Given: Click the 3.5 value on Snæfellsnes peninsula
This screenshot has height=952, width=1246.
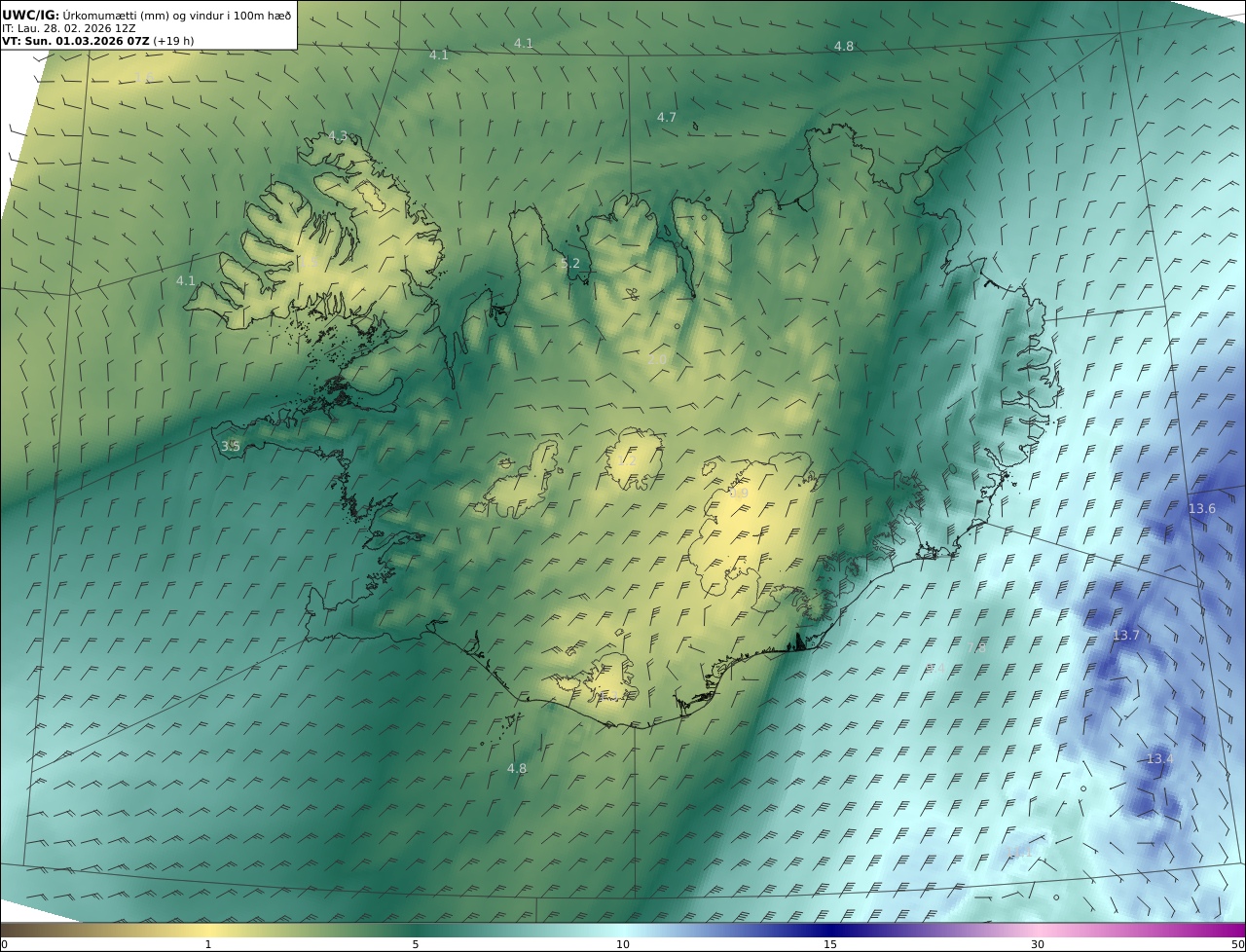Looking at the screenshot, I should point(230,446).
